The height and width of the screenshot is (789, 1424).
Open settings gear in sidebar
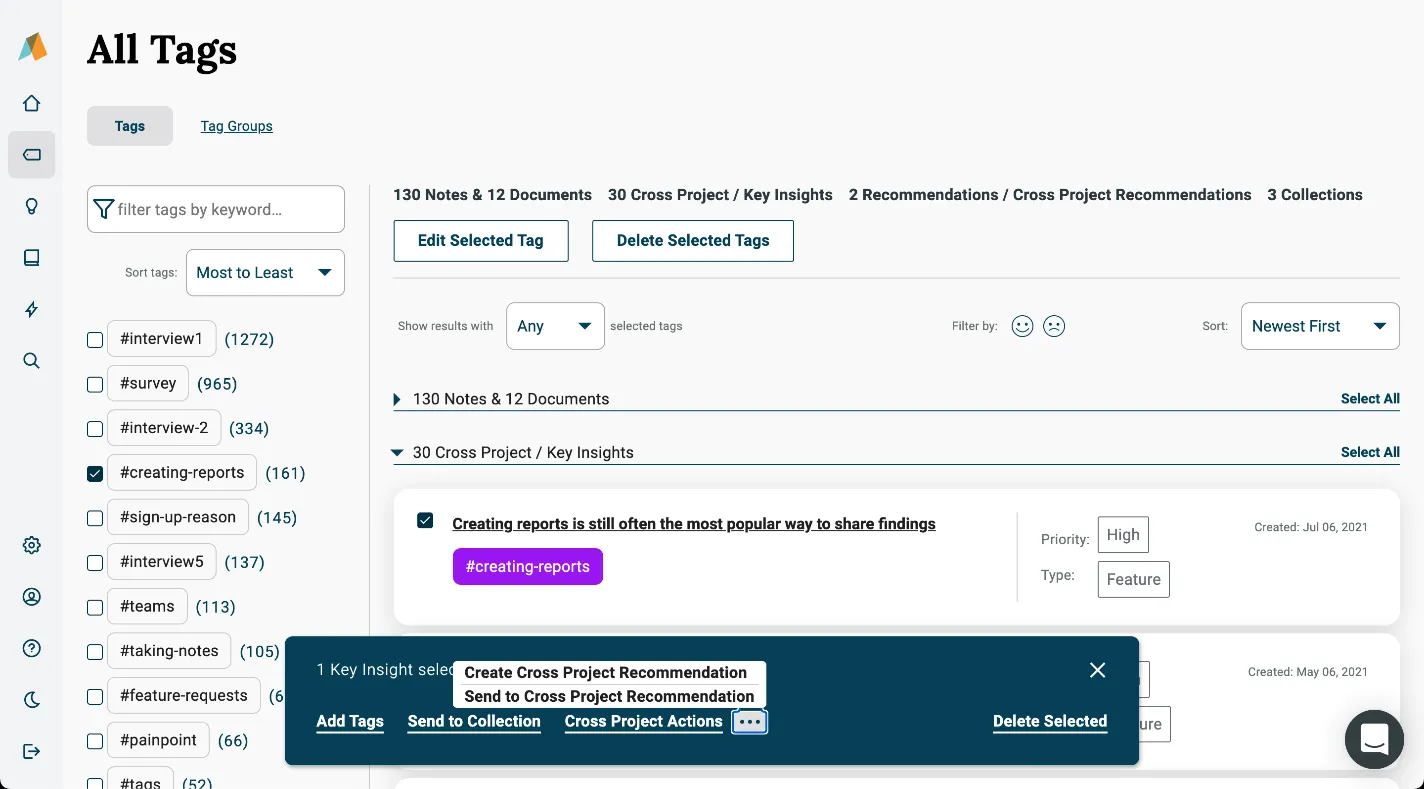coord(32,545)
